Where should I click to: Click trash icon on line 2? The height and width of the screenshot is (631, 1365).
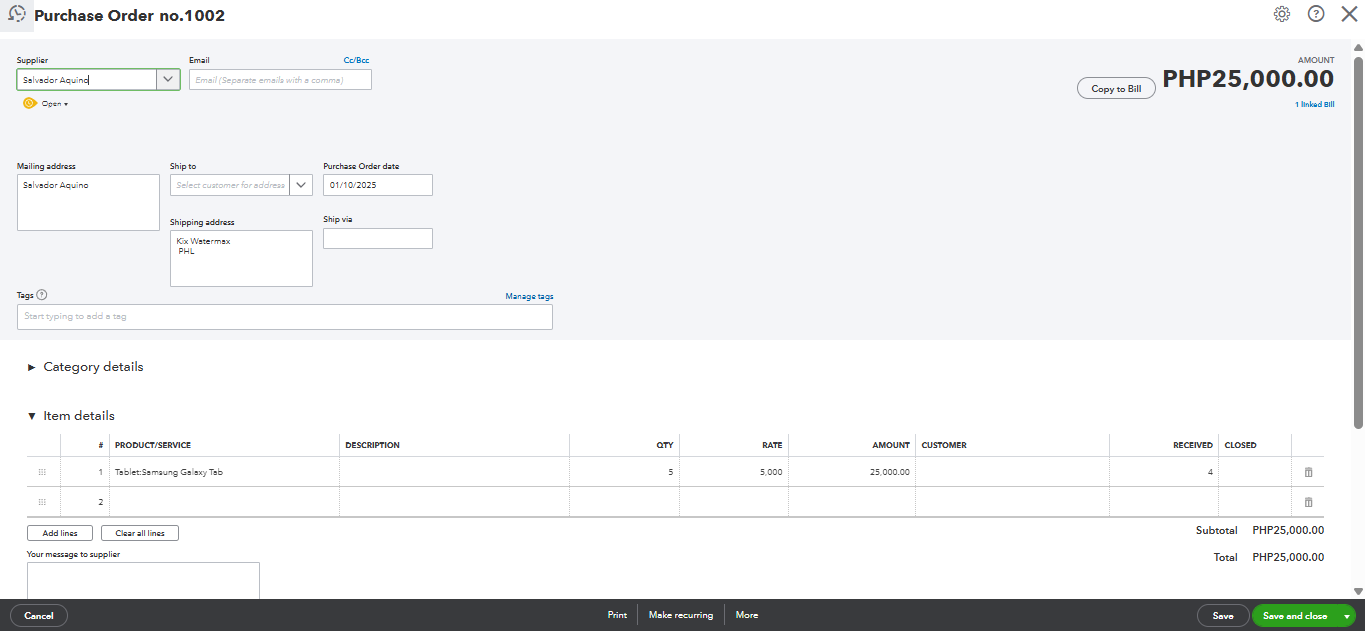(x=1308, y=502)
